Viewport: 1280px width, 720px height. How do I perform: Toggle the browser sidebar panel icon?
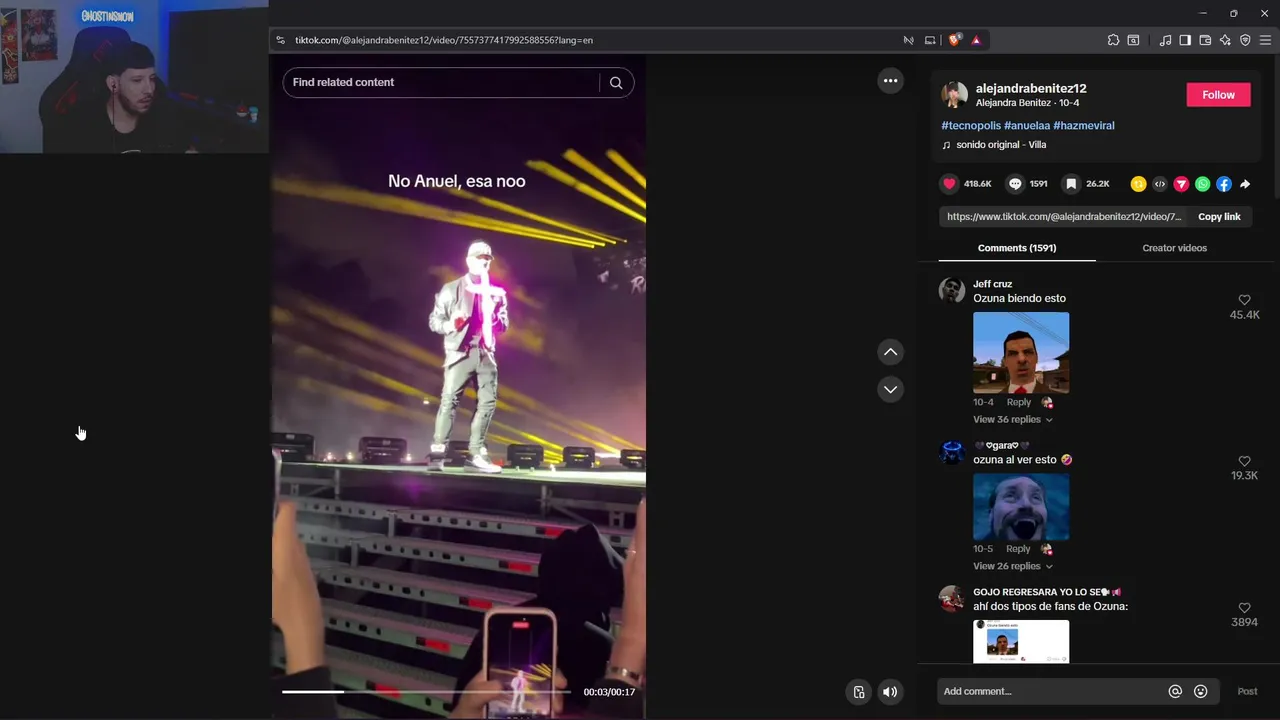[1185, 40]
